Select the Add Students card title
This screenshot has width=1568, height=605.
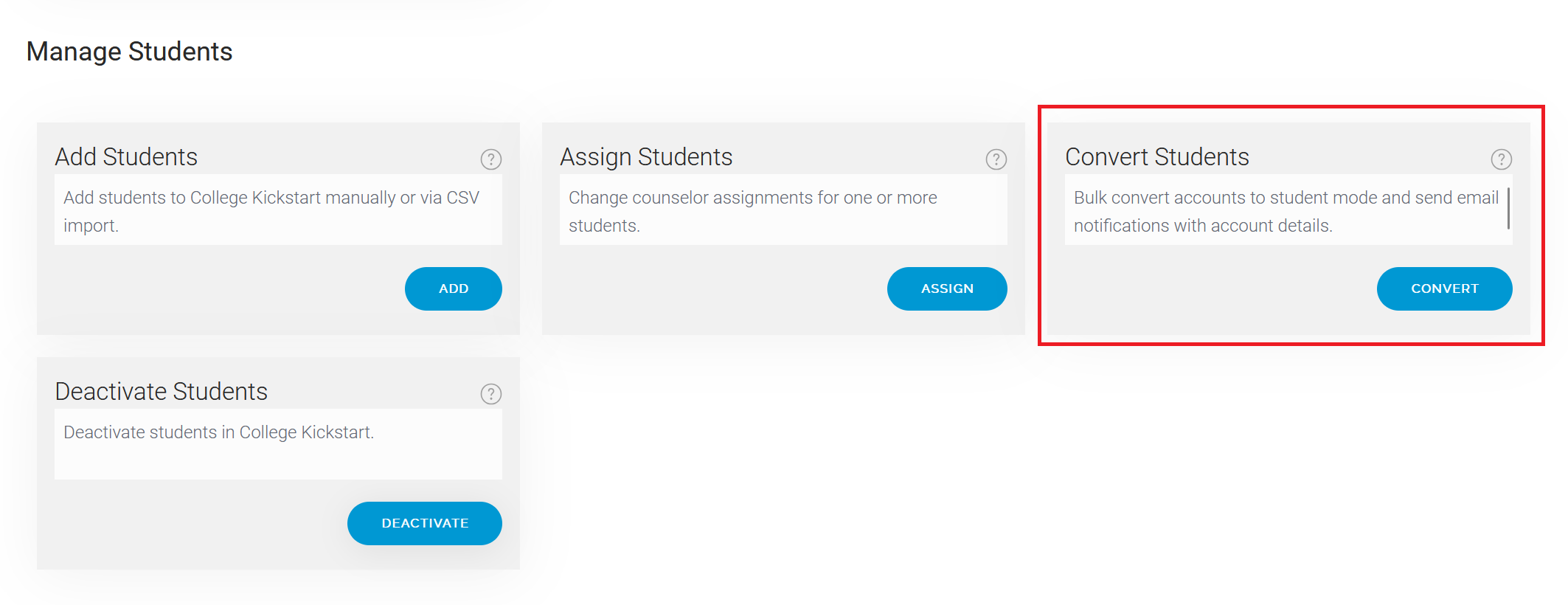[x=126, y=157]
